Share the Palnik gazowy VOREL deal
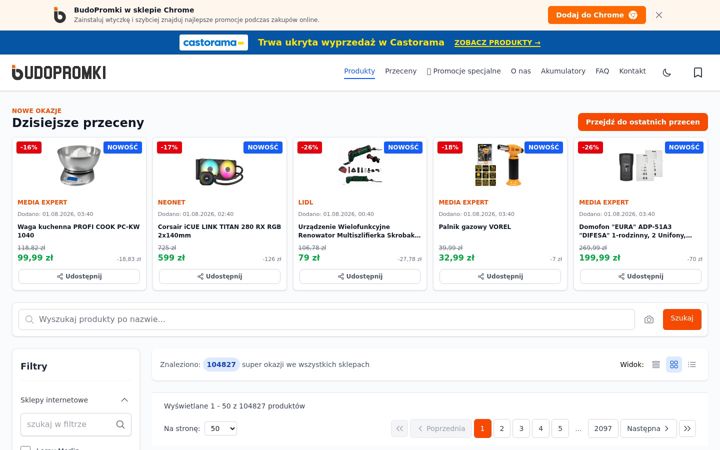This screenshot has width=720, height=450. coord(500,276)
